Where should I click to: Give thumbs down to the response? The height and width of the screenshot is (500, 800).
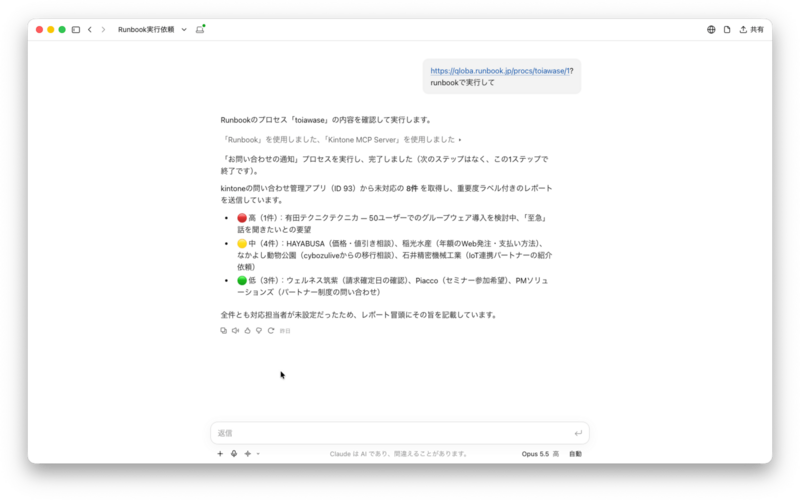[x=259, y=331]
